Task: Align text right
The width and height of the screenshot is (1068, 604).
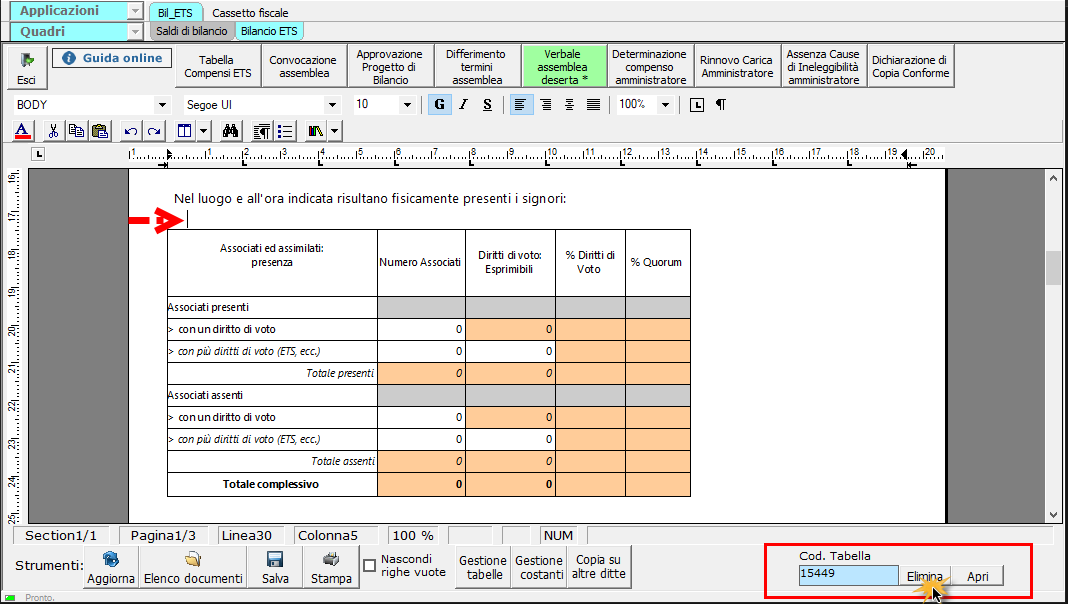Action: [546, 105]
